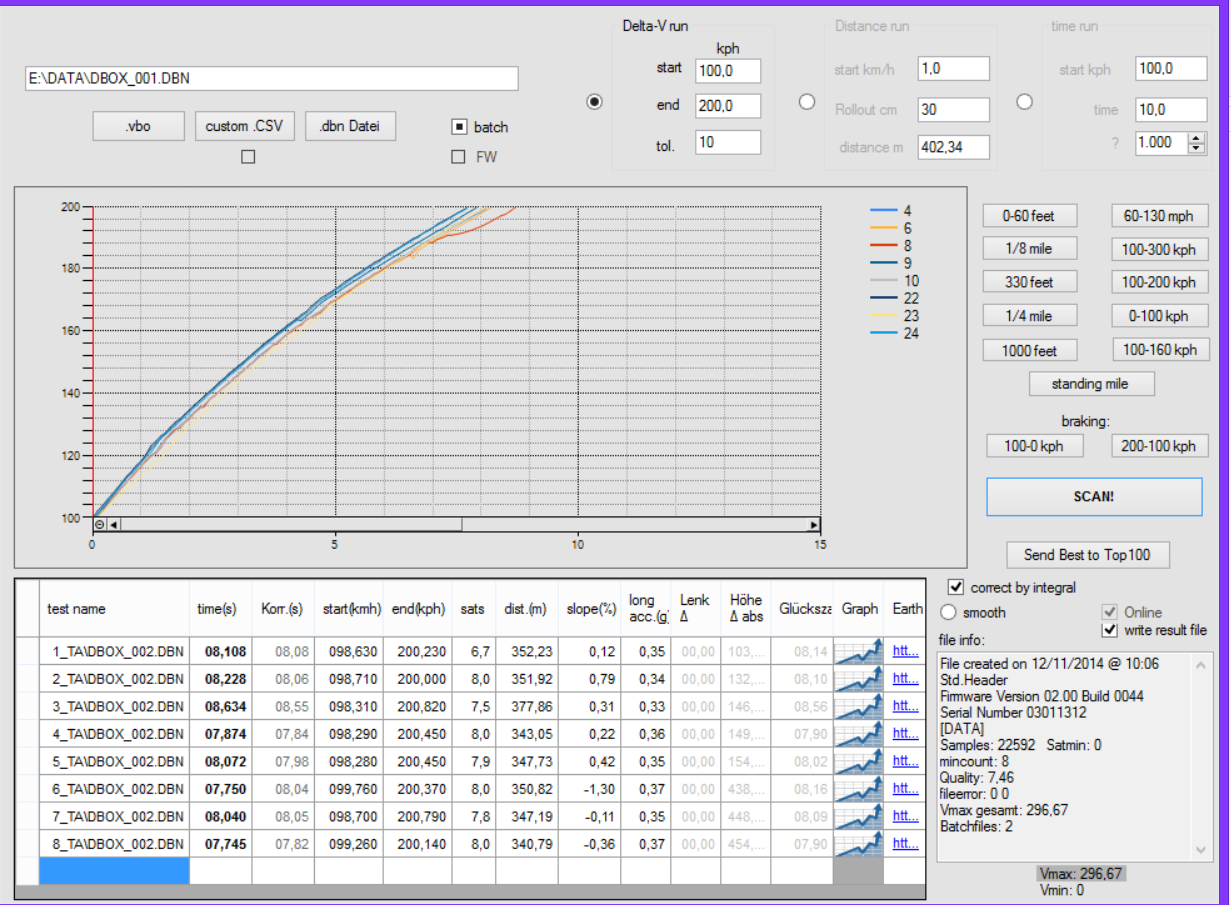Toggle the 'correct by integral' checkbox
Image resolution: width=1231 pixels, height=905 pixels.
click(x=955, y=587)
